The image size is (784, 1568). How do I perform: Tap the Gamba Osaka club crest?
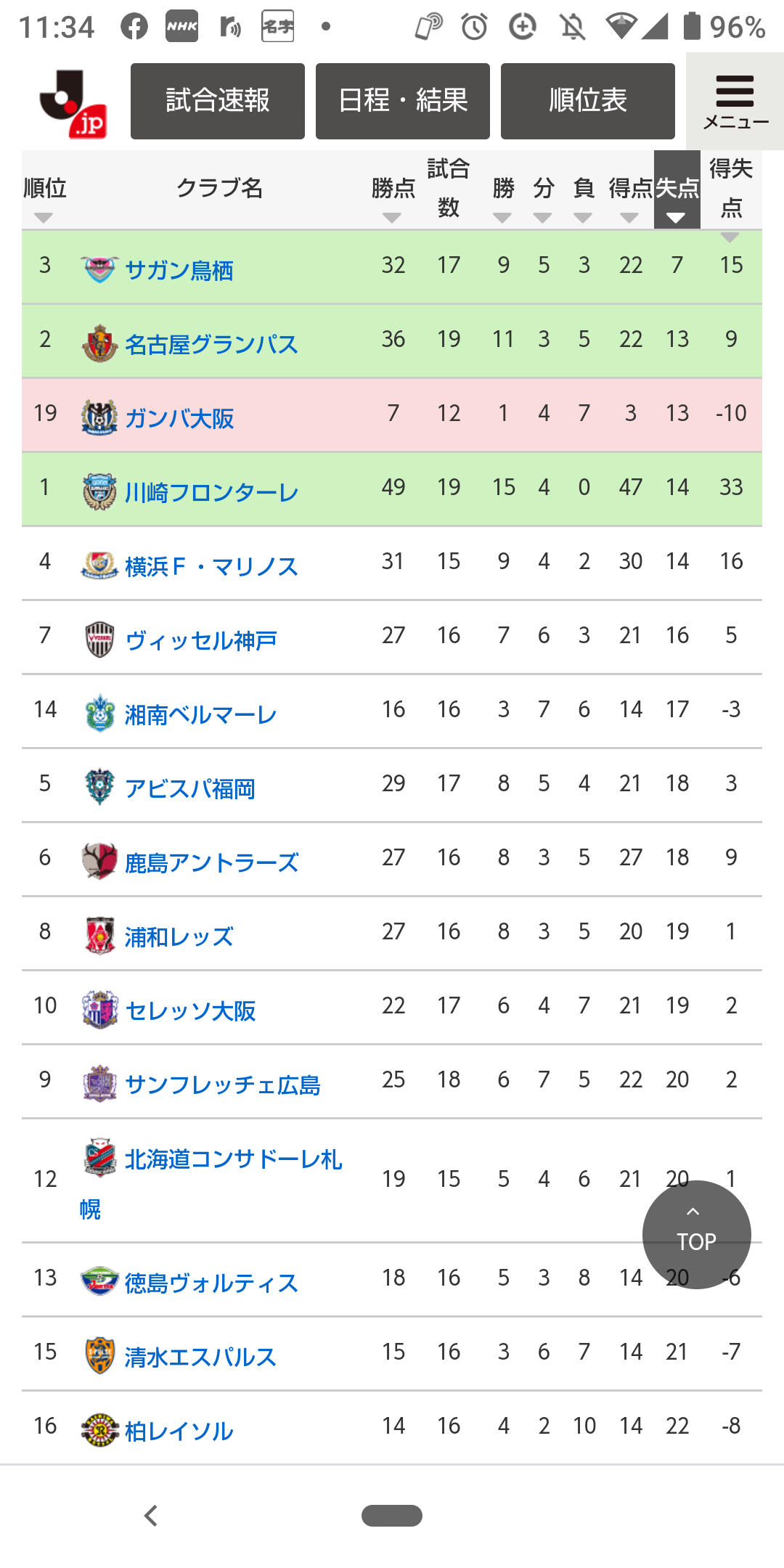coord(99,417)
